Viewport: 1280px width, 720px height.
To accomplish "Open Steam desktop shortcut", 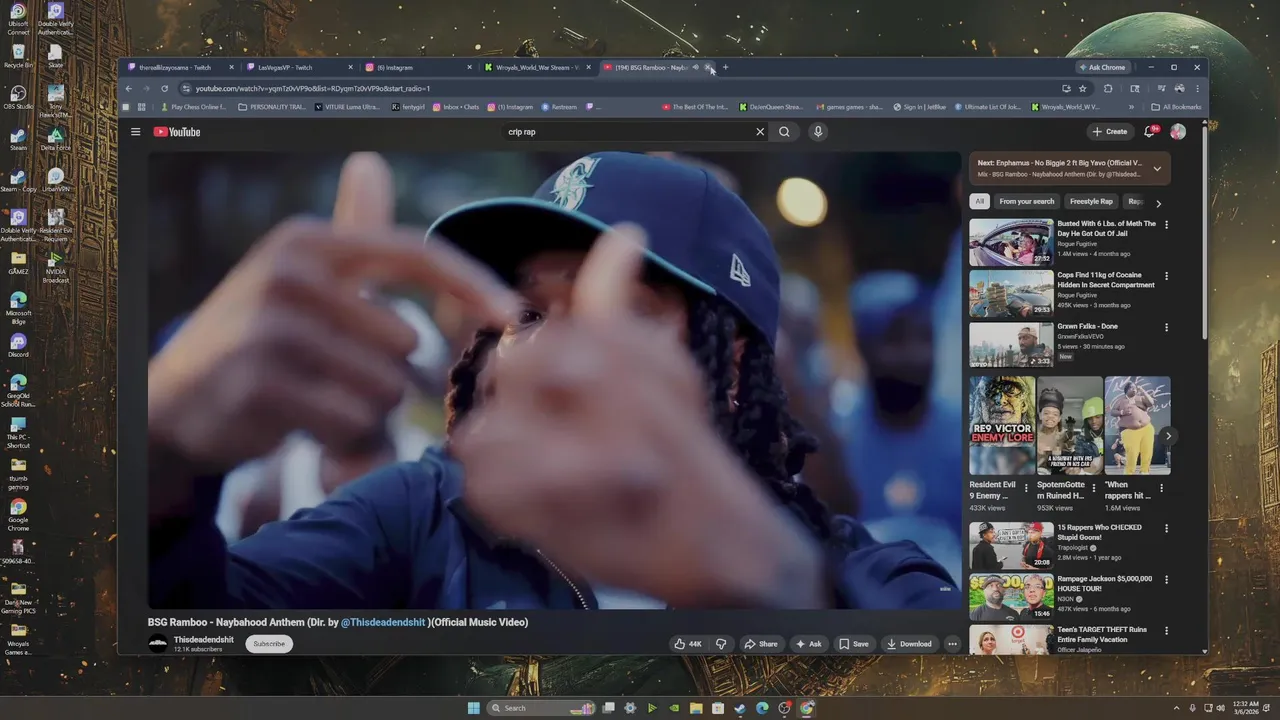I will click(18, 139).
